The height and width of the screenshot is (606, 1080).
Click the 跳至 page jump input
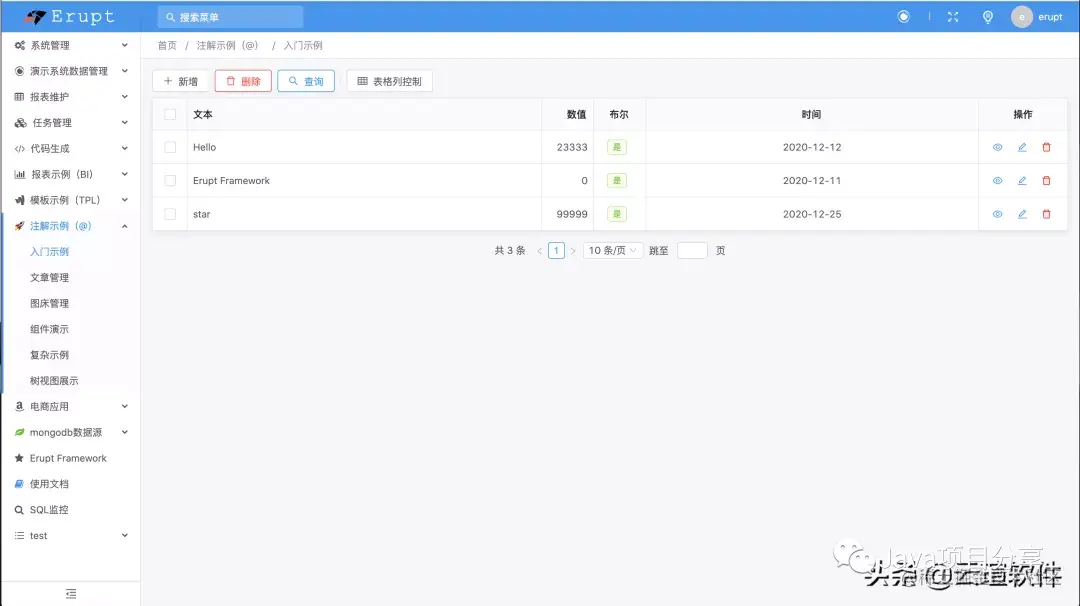coord(692,251)
